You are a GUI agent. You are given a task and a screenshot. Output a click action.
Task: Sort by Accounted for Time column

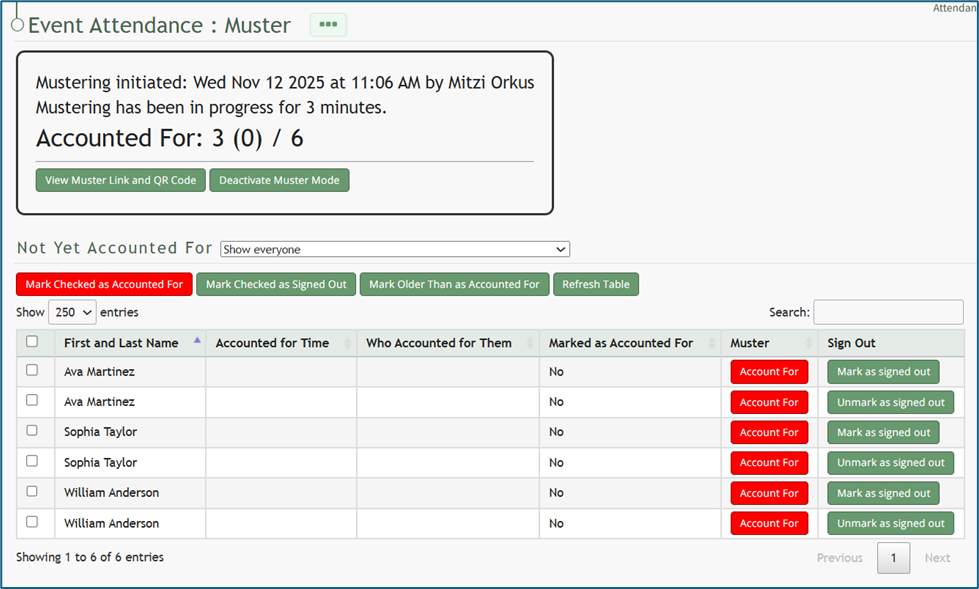(x=272, y=343)
